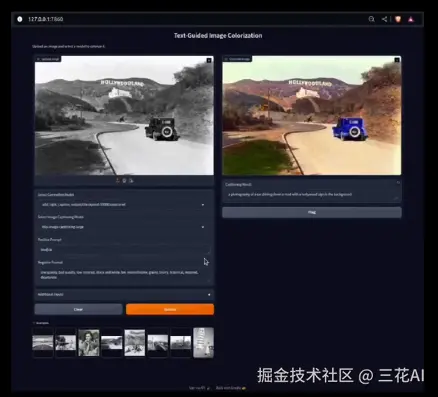Click the Clear button
This screenshot has height=397, width=438.
pos(78,309)
